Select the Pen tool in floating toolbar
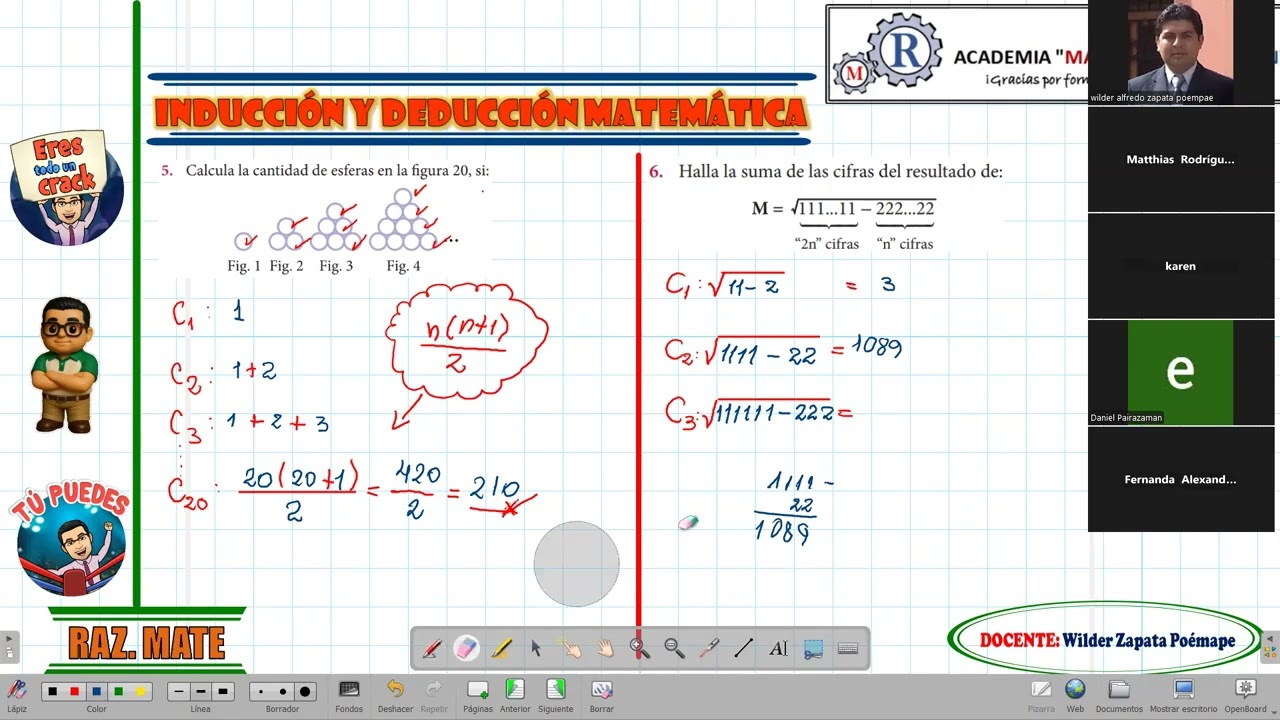This screenshot has width=1280, height=720. [432, 649]
